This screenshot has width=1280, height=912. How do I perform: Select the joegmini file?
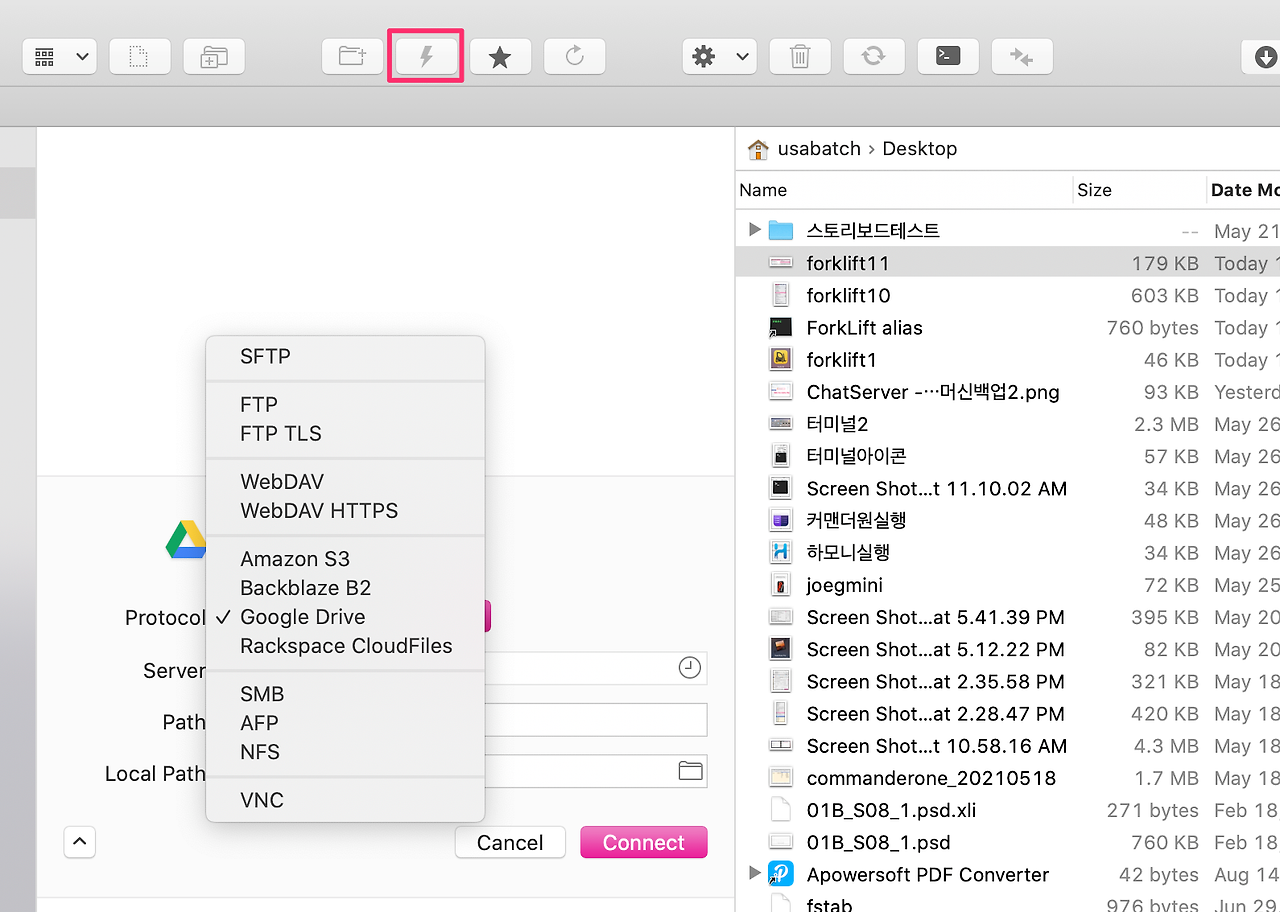click(x=844, y=585)
